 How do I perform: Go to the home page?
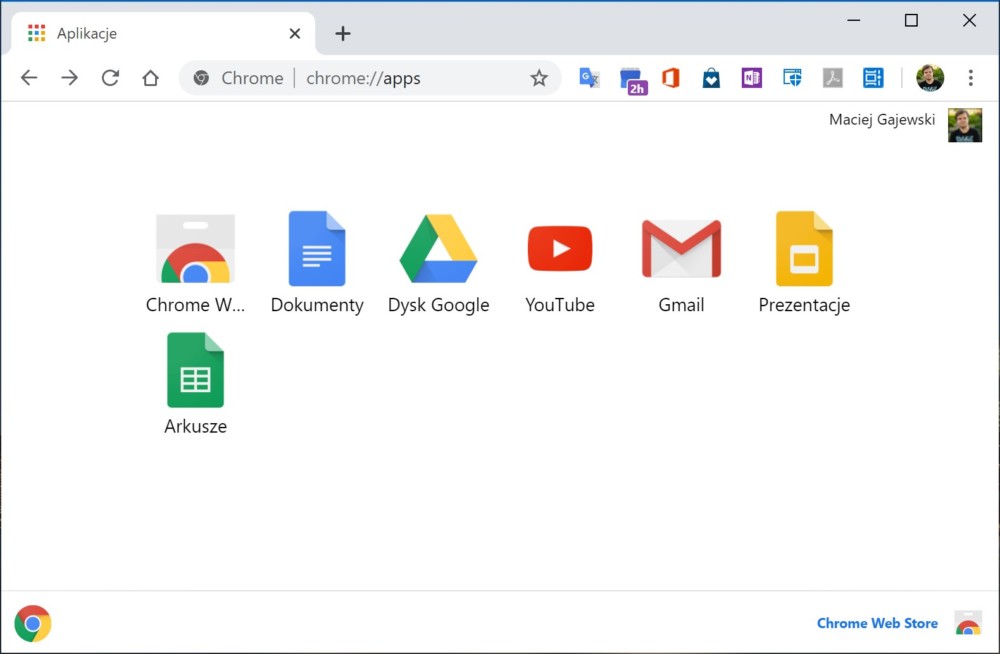[151, 78]
